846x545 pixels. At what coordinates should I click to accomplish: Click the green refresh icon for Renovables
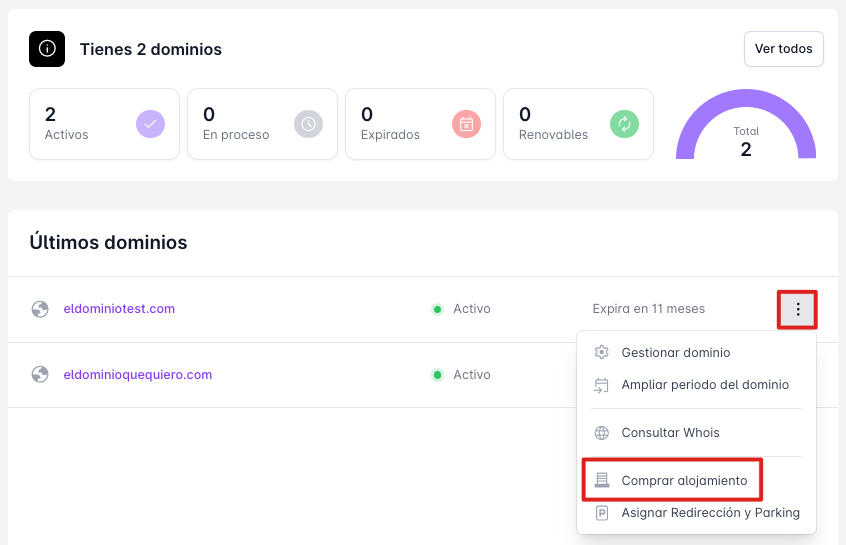tap(624, 124)
